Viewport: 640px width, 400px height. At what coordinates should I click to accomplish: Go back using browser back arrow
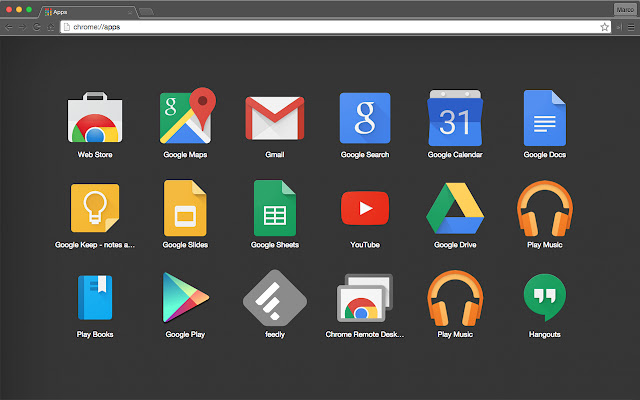[9, 27]
